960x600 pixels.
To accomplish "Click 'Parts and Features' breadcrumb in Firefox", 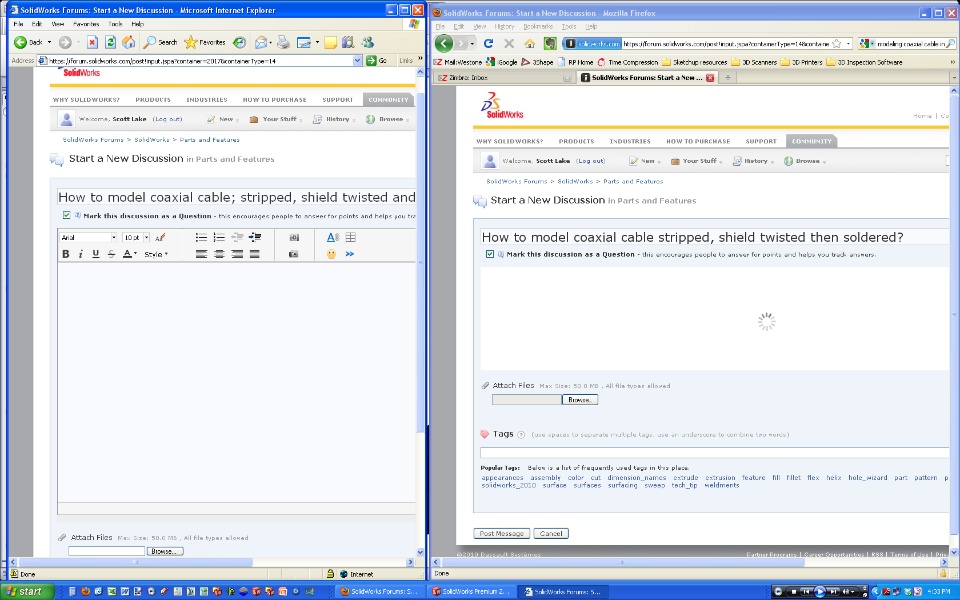I will [633, 181].
